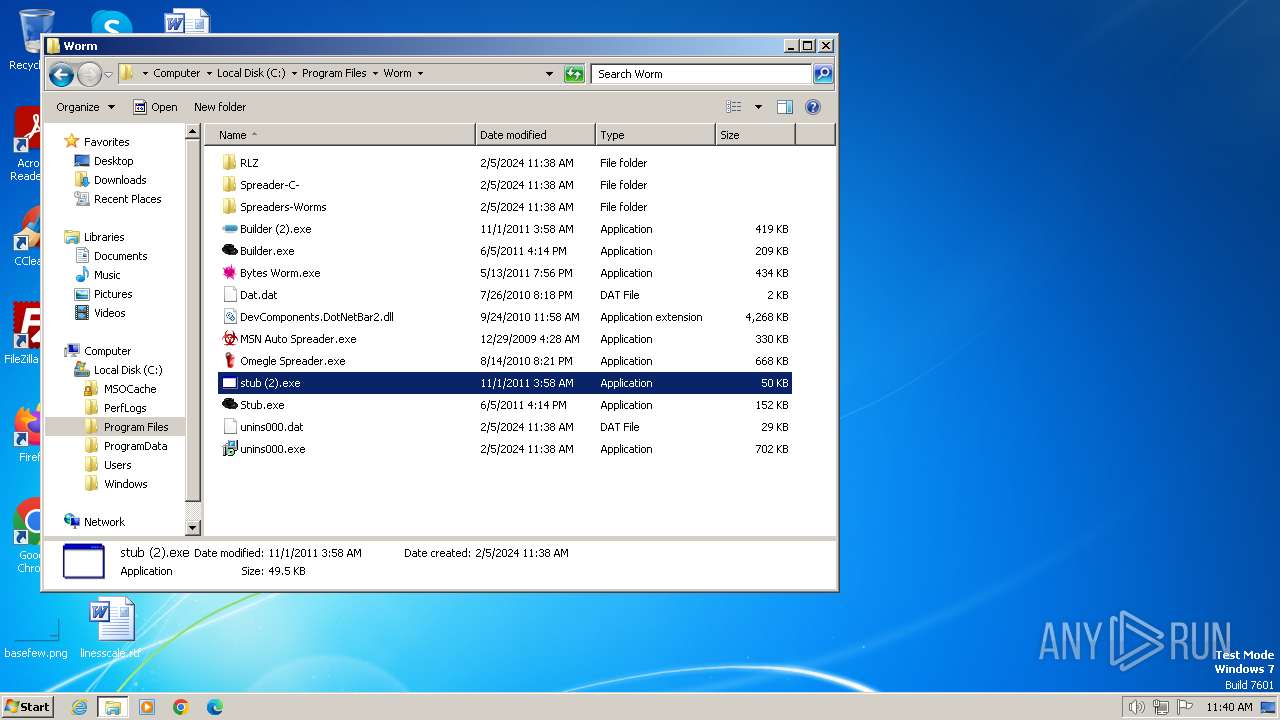Click the Back navigation arrow
This screenshot has height=720, width=1280.
pos(61,74)
